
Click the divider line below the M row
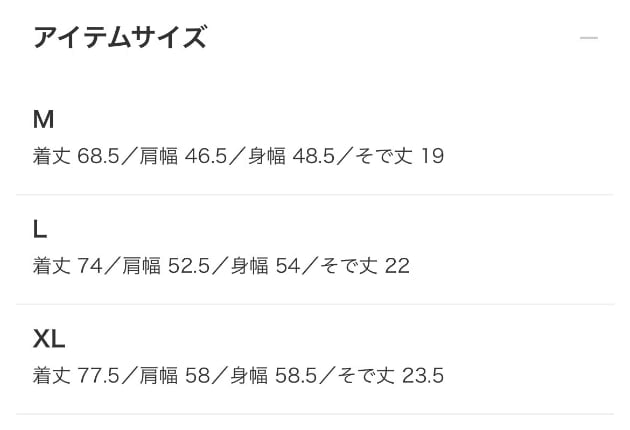click(315, 195)
